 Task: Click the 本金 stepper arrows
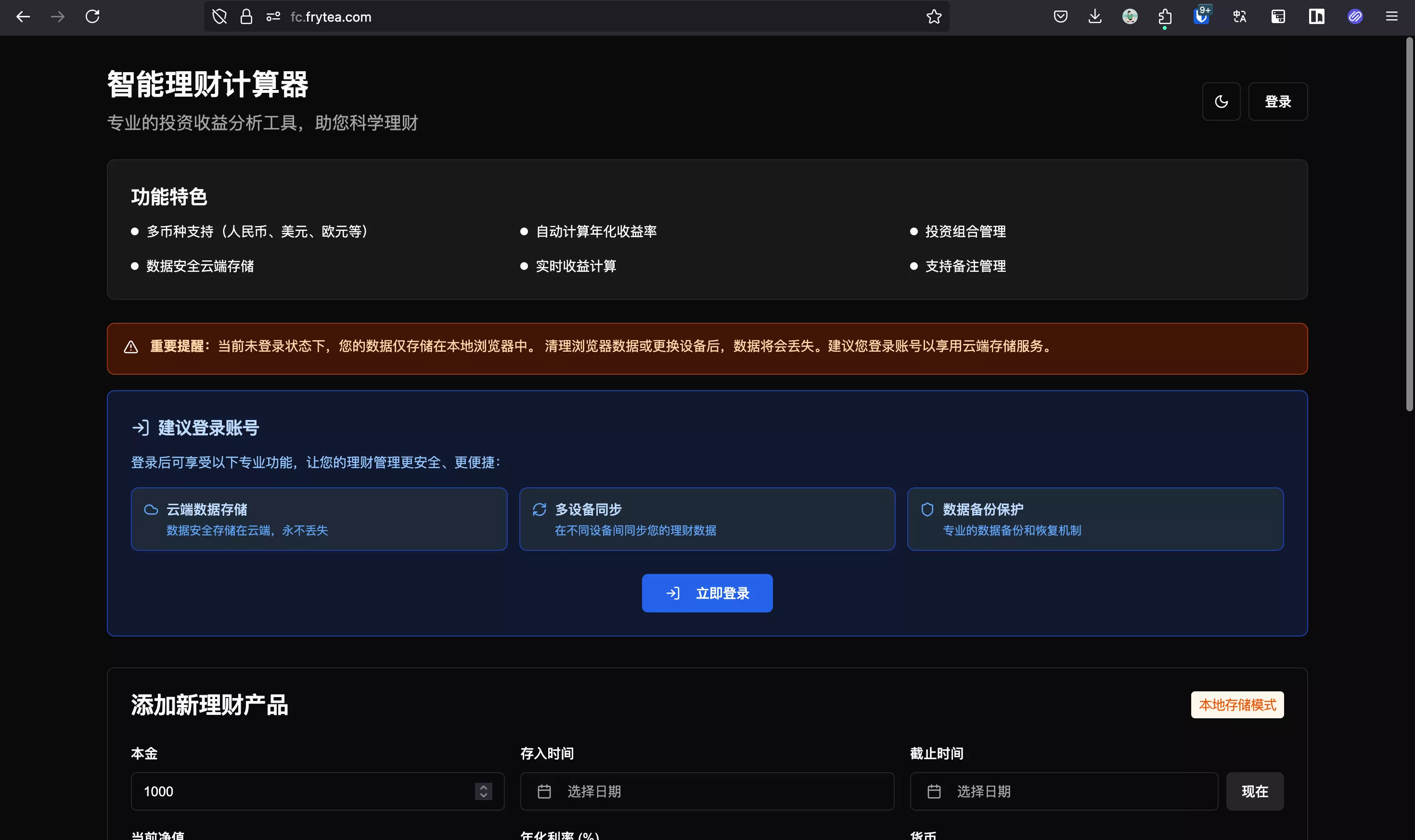tap(483, 791)
